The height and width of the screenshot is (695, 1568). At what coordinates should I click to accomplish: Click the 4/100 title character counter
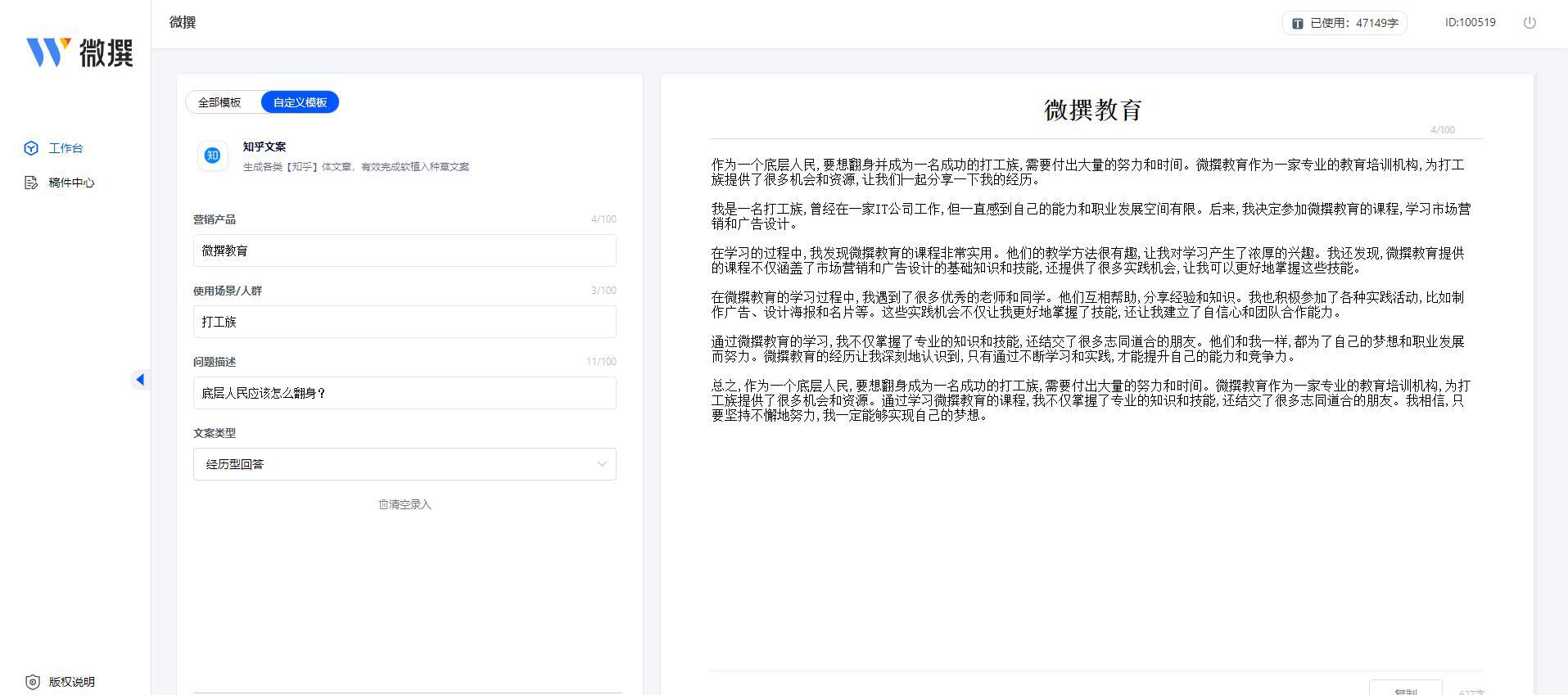tap(1442, 130)
